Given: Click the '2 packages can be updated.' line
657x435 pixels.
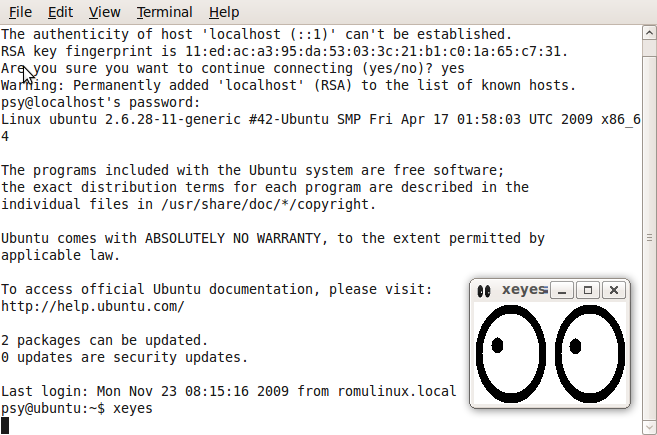Looking at the screenshot, I should (104, 340).
